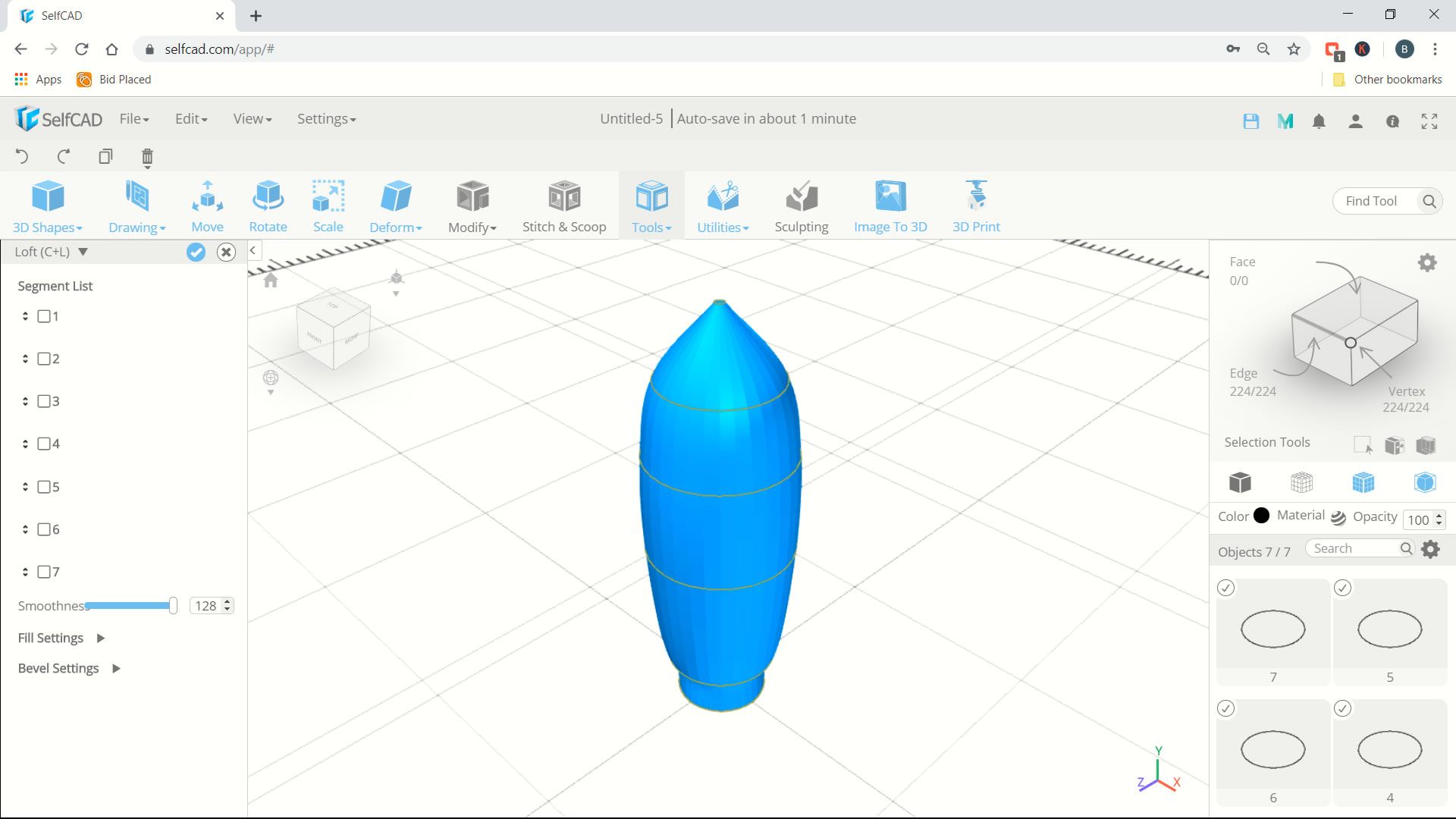Viewport: 1456px width, 819px height.
Task: Click the undo arrow icon
Action: point(22,156)
